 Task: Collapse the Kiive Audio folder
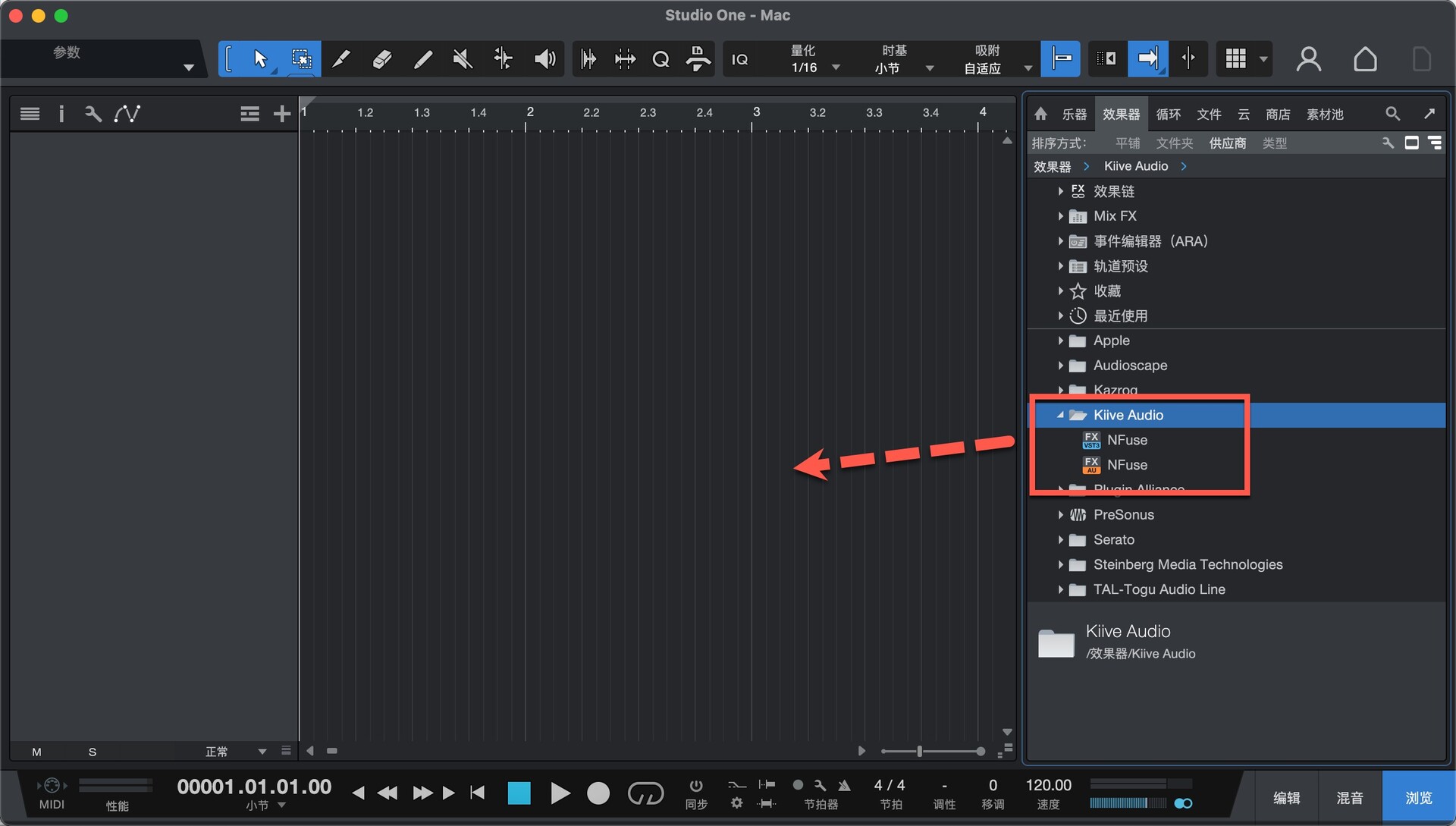[x=1060, y=415]
